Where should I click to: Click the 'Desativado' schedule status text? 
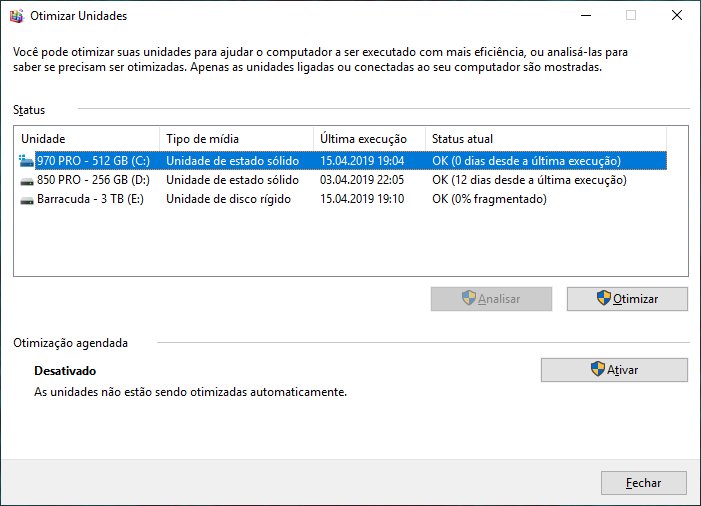click(65, 371)
